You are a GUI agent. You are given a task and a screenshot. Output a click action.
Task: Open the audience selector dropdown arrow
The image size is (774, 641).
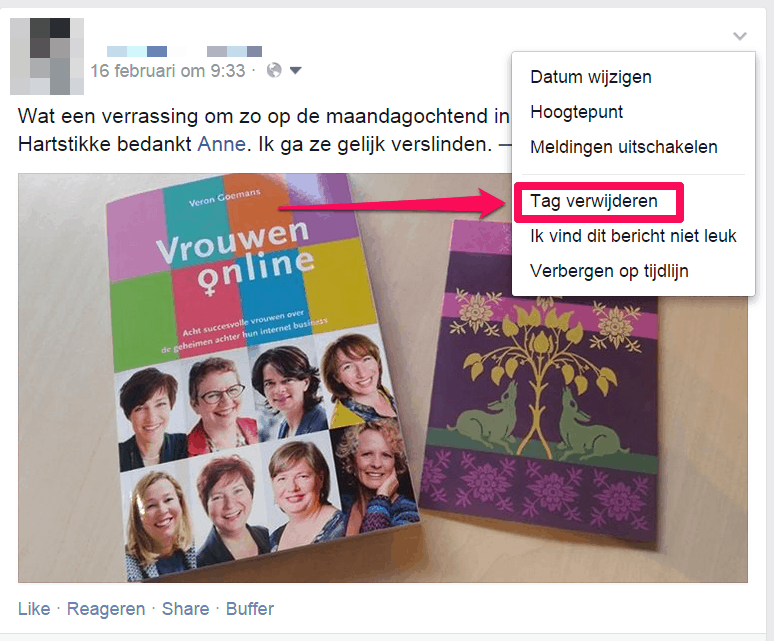pyautogui.click(x=295, y=71)
